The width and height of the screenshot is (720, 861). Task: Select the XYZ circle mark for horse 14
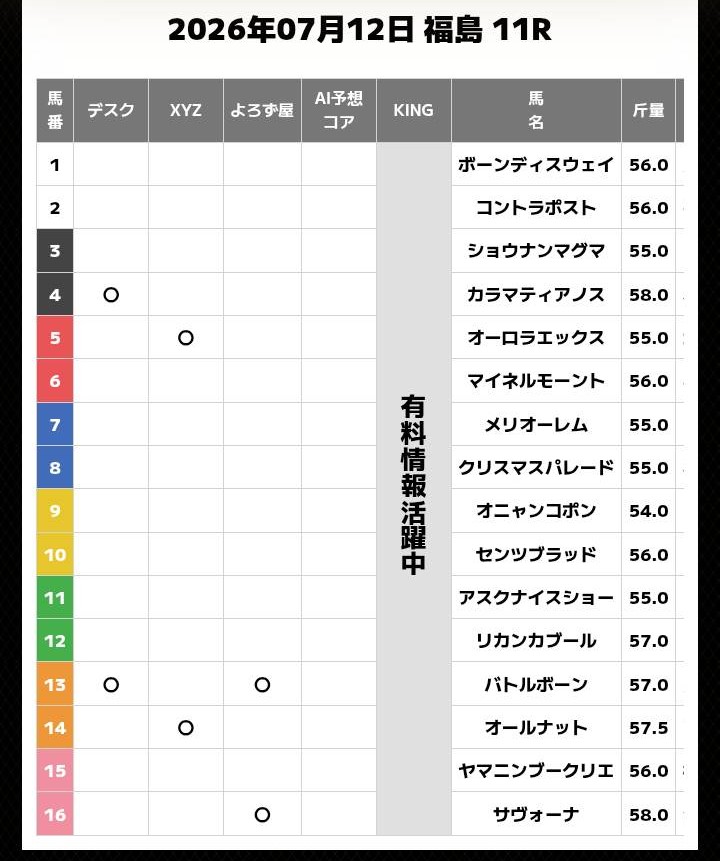click(x=186, y=728)
